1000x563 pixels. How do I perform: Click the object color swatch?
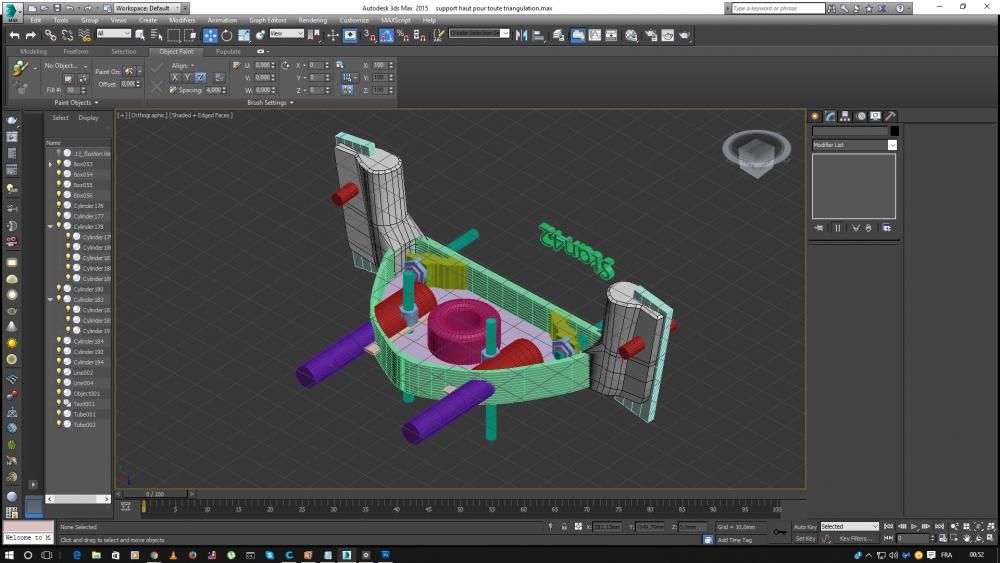(x=895, y=131)
